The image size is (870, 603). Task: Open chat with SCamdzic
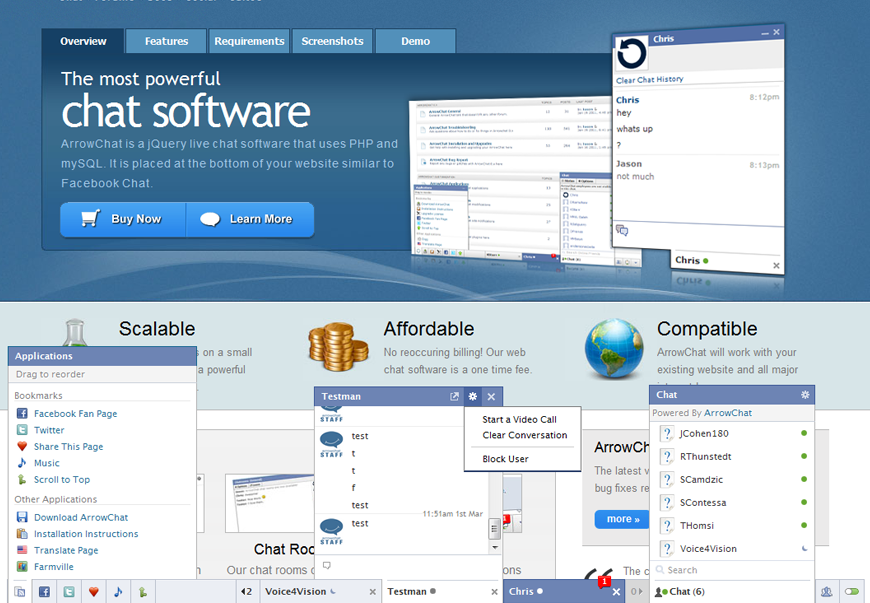coord(732,479)
